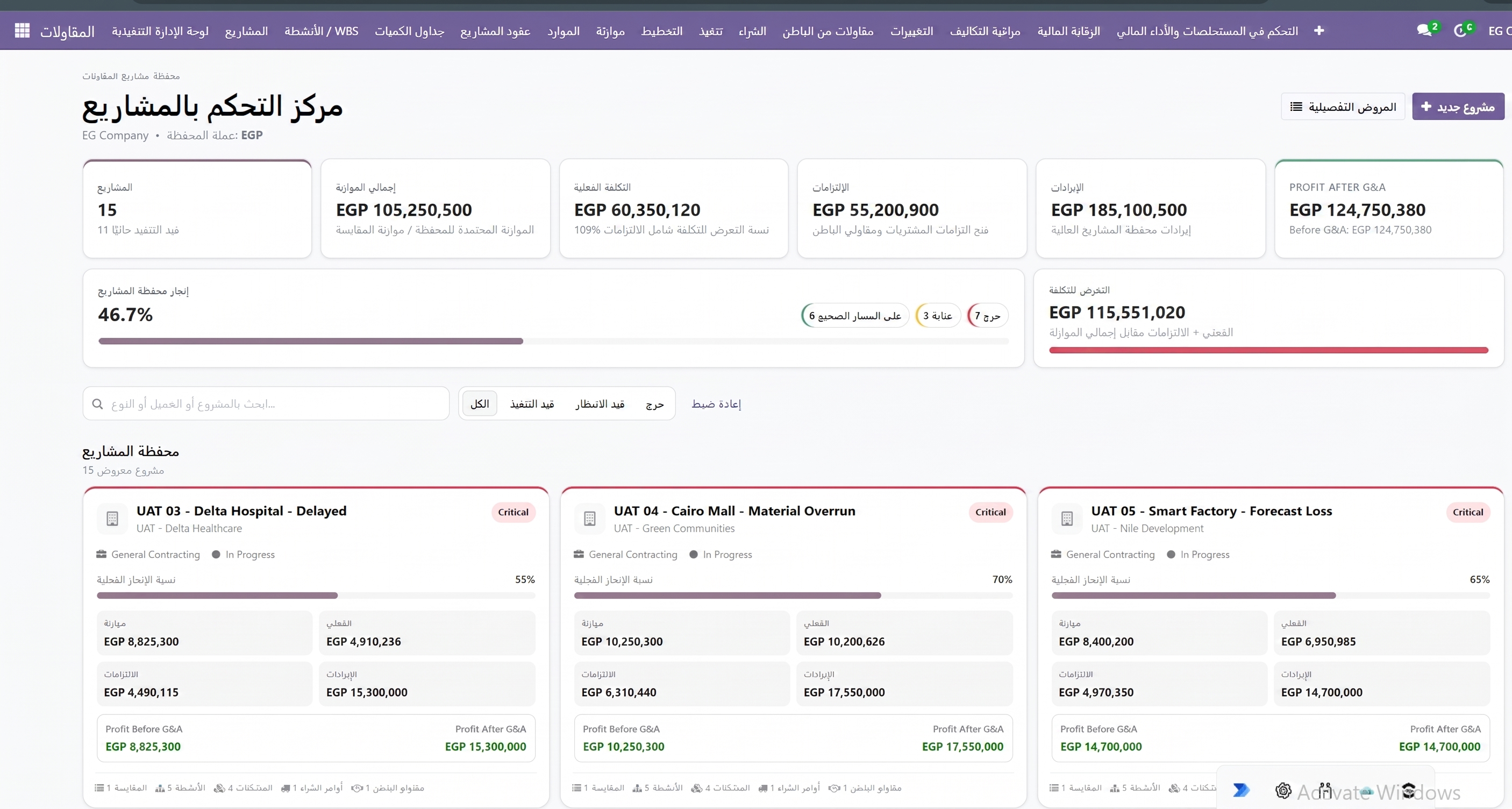This screenshot has height=809, width=1512.
Task: Click the PROFIT AFTER G&A KPI card
Action: coord(1389,208)
